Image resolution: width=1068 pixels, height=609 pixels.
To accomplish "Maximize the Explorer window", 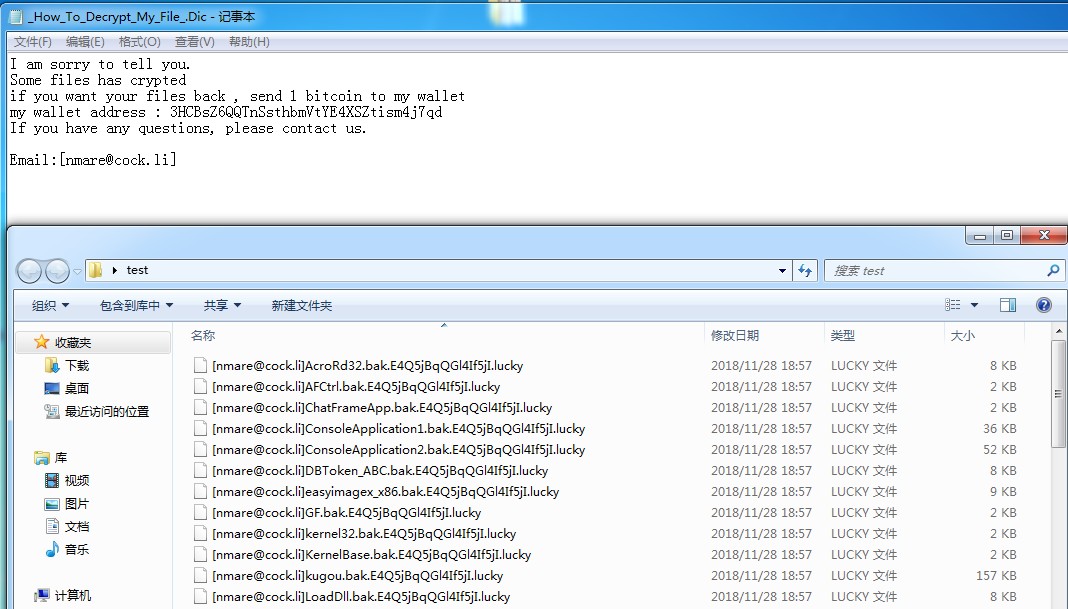I will pos(1007,235).
